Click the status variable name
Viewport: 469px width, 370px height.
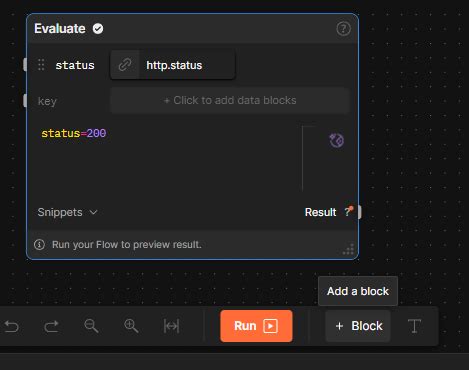[x=75, y=65]
